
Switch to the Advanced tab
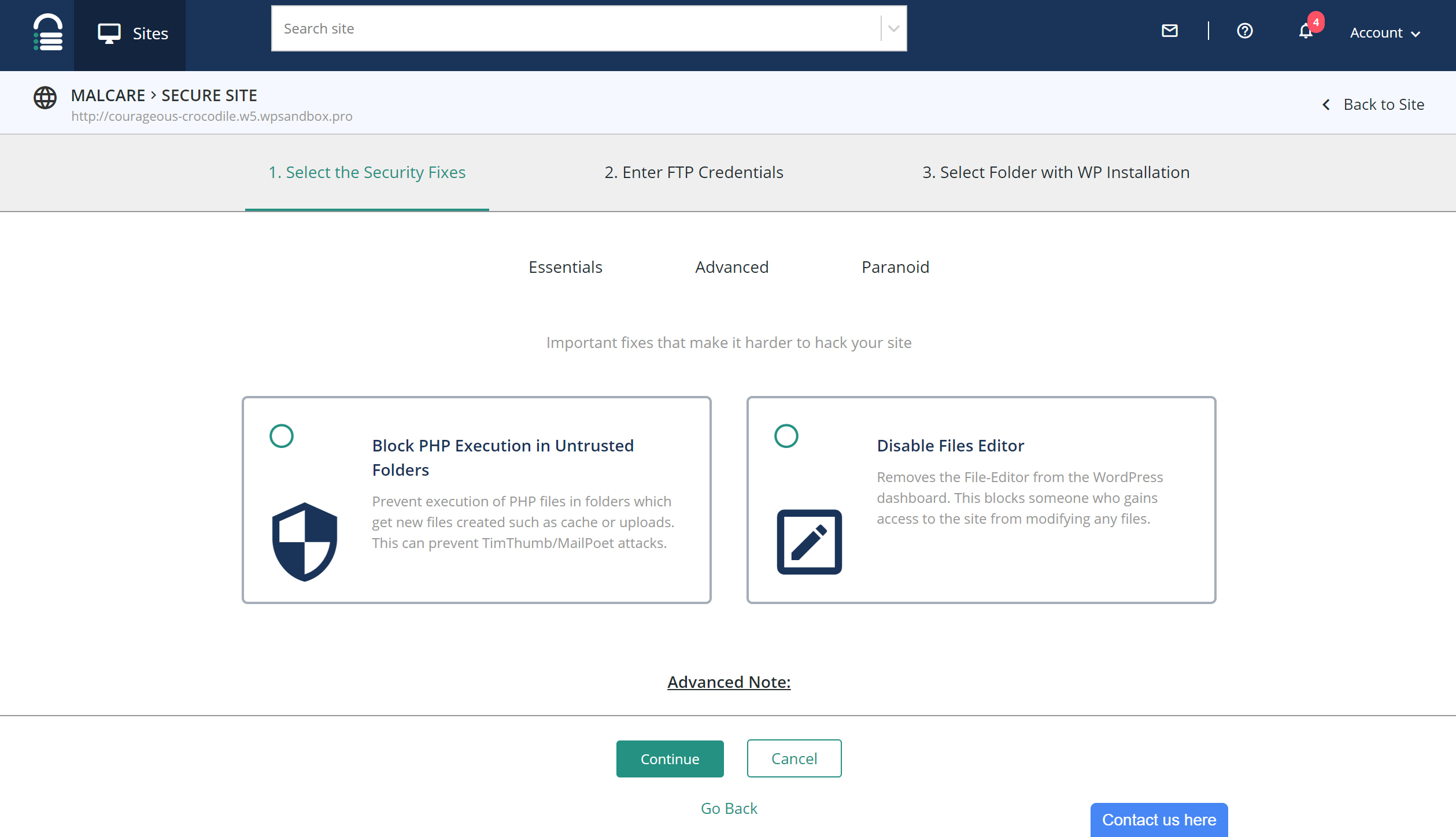click(x=731, y=267)
